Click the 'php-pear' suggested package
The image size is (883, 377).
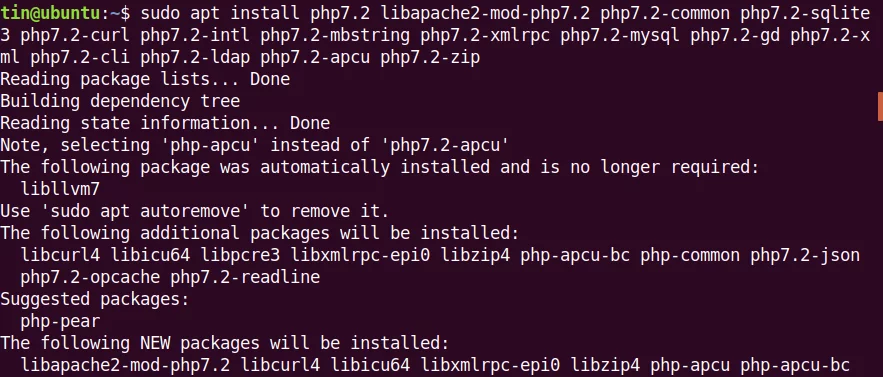[60, 321]
